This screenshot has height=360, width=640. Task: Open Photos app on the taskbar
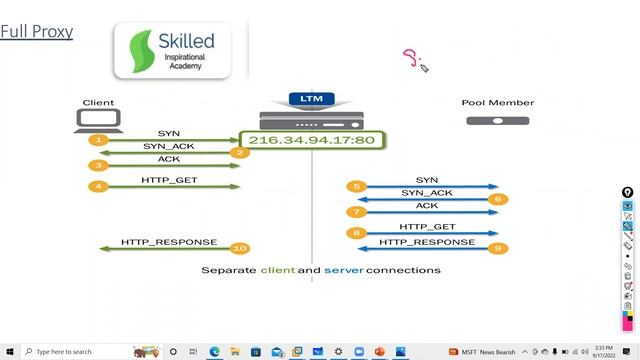pyautogui.click(x=400, y=351)
